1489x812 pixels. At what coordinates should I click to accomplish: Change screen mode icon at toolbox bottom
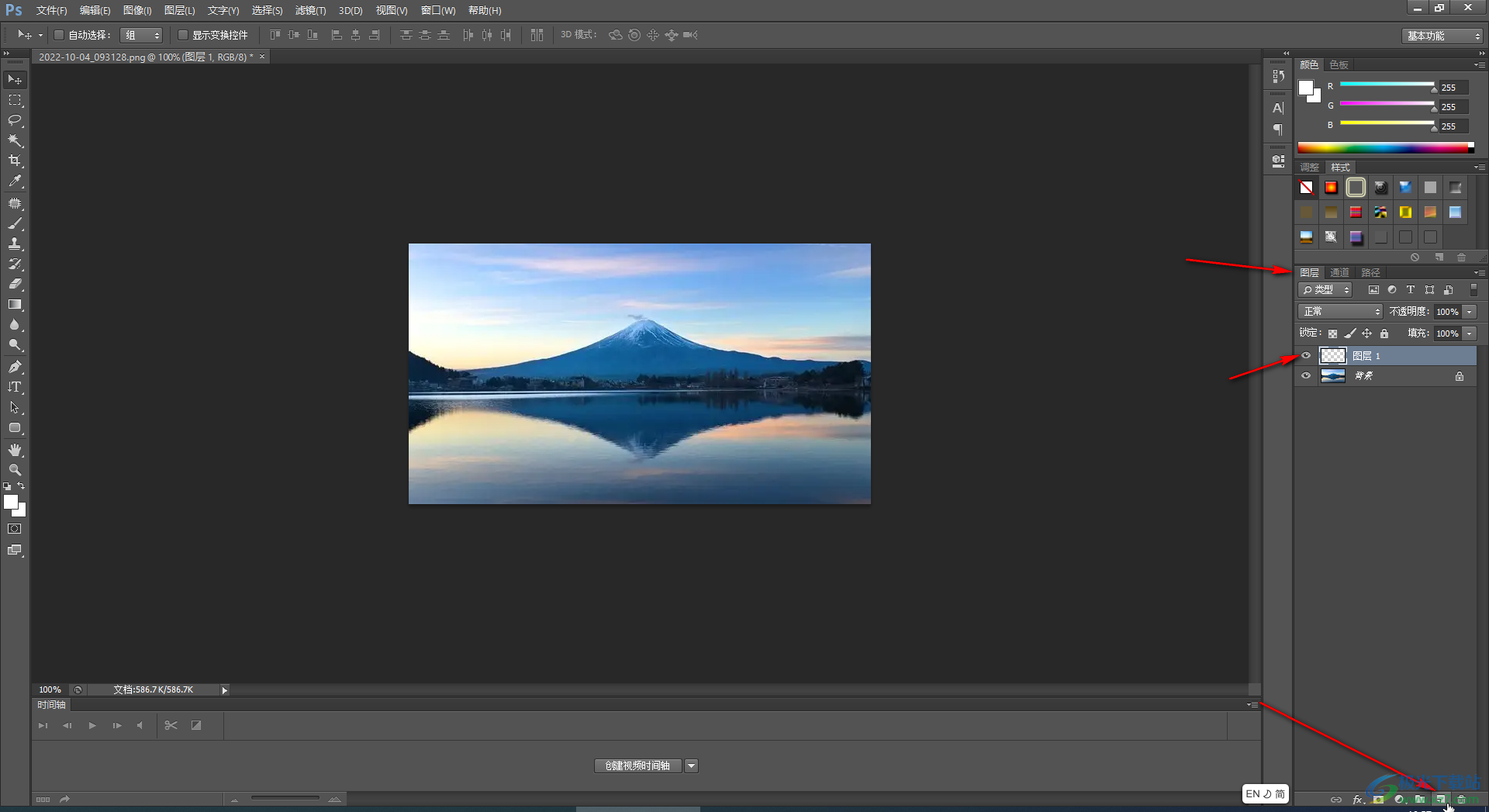15,550
